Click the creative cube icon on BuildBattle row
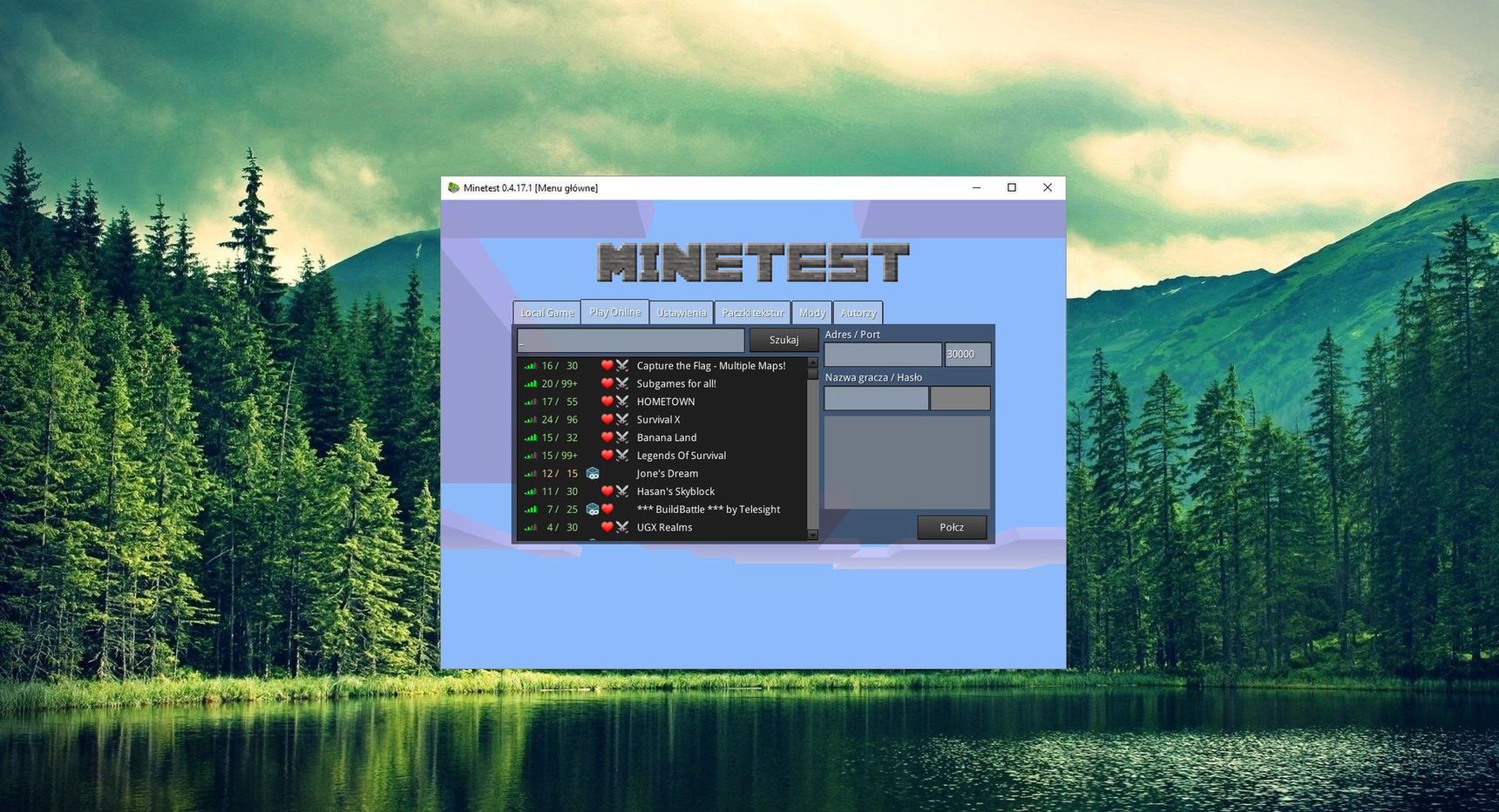The width and height of the screenshot is (1499, 812). pos(593,509)
